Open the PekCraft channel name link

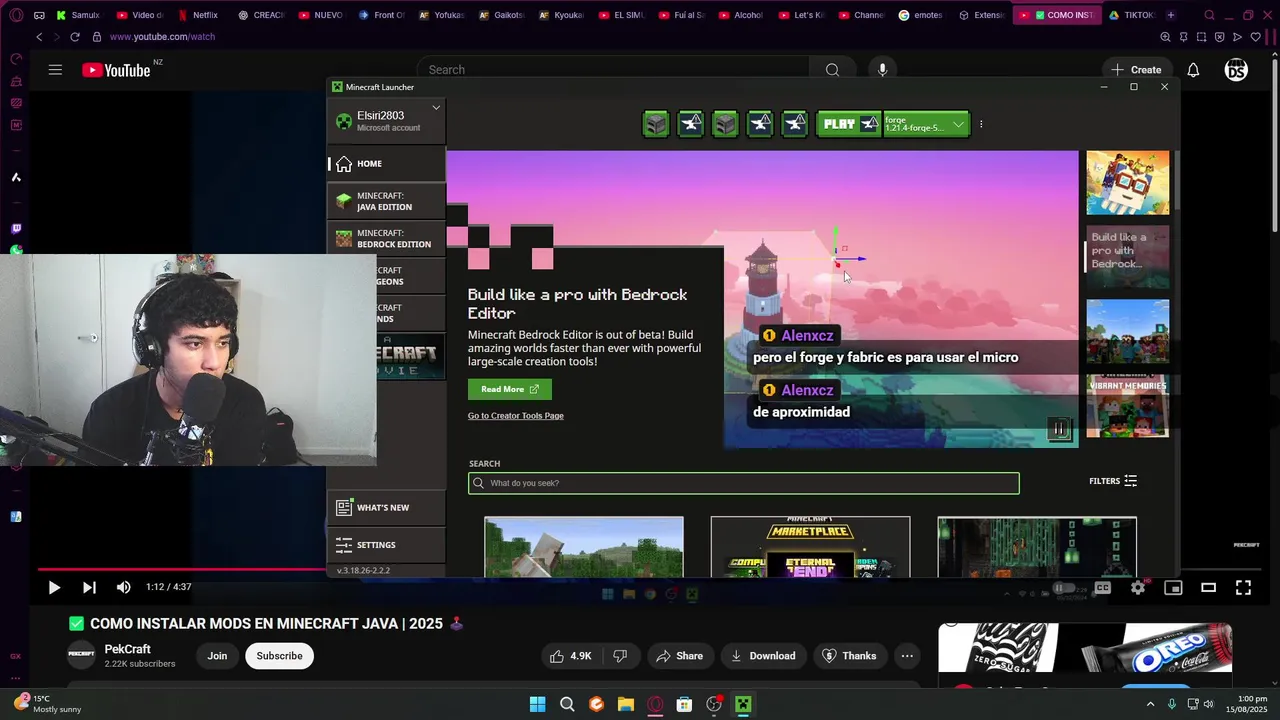(x=128, y=649)
